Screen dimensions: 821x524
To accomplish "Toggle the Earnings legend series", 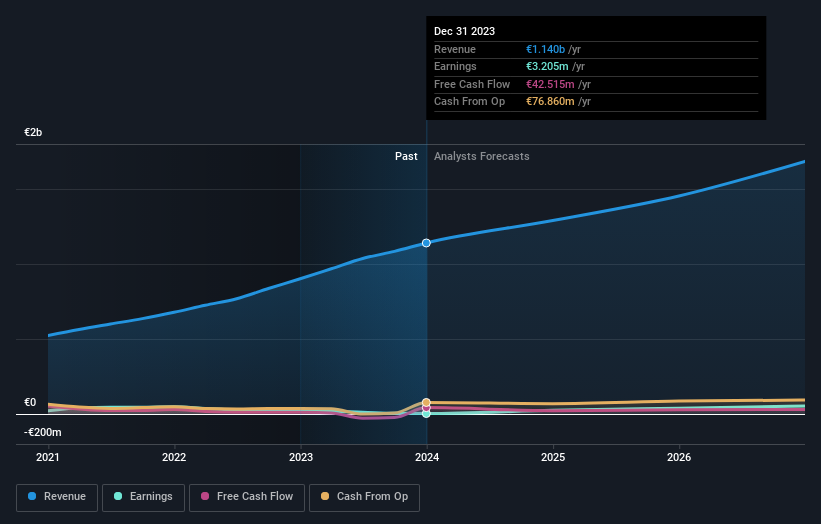I will [x=143, y=497].
